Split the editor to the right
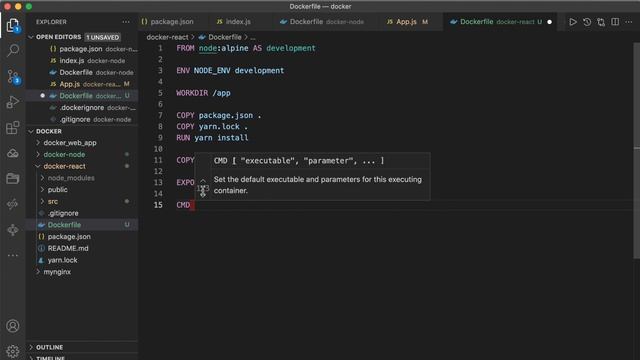 pyautogui.click(x=615, y=22)
